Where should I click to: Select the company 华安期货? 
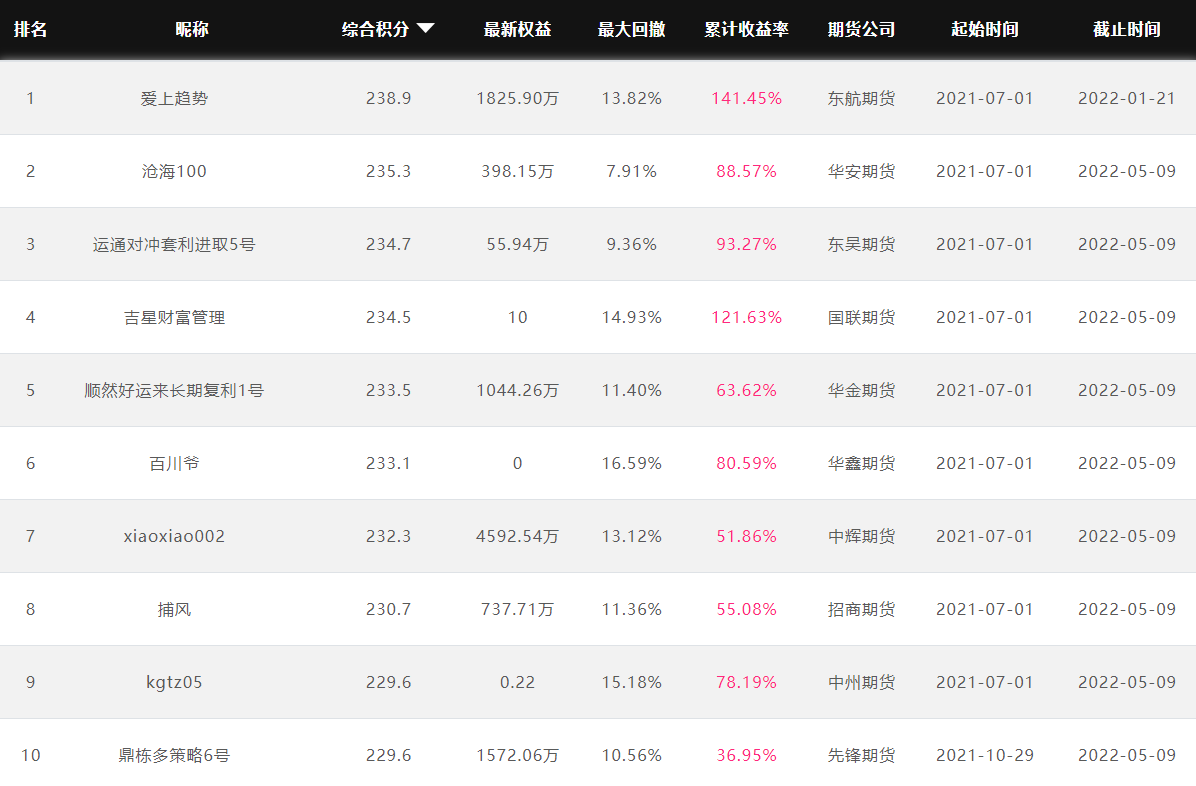(861, 171)
